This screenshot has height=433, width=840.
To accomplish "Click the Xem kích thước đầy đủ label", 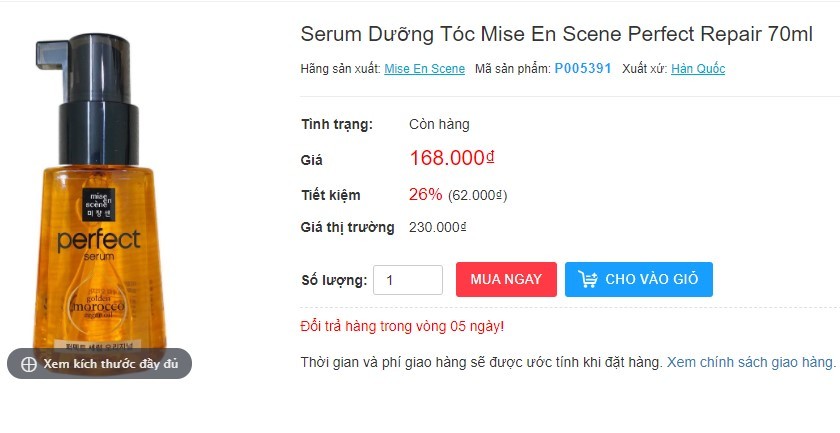I will pos(110,364).
